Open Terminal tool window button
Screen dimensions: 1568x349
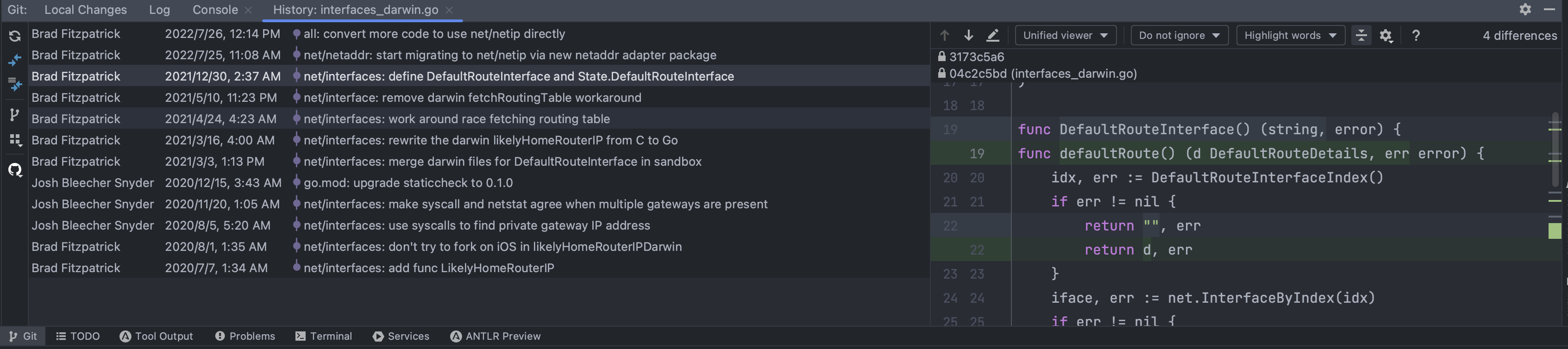pyautogui.click(x=324, y=336)
